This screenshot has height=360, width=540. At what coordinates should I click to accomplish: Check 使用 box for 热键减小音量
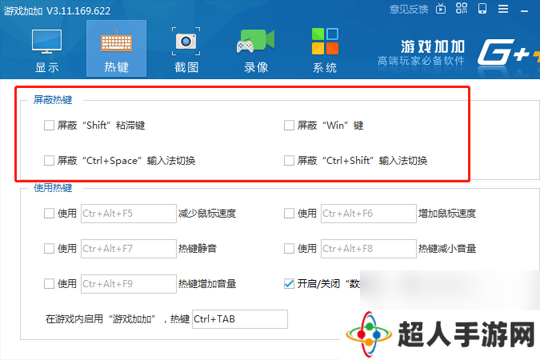point(289,248)
